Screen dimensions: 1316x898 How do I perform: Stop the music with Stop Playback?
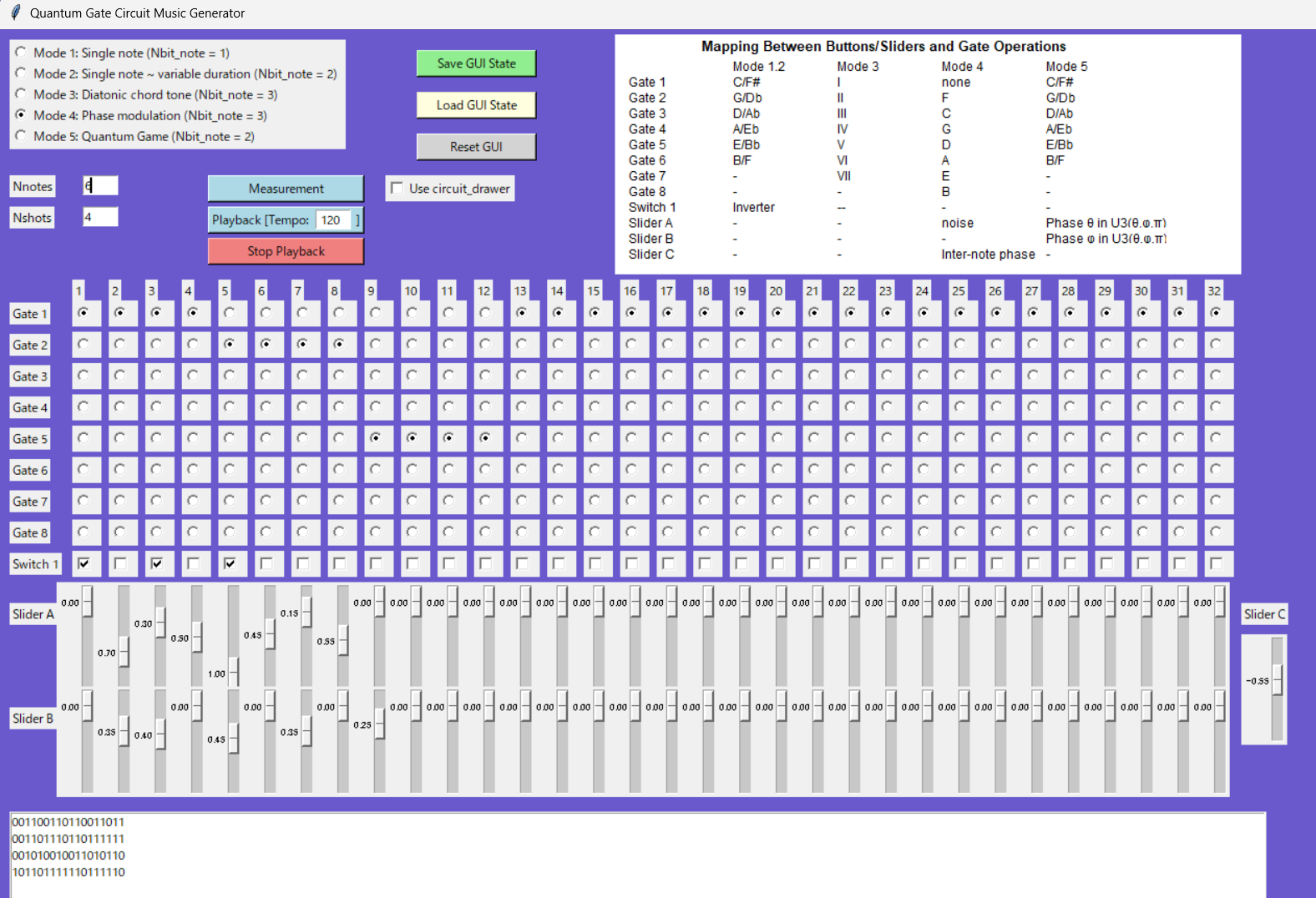pos(286,251)
